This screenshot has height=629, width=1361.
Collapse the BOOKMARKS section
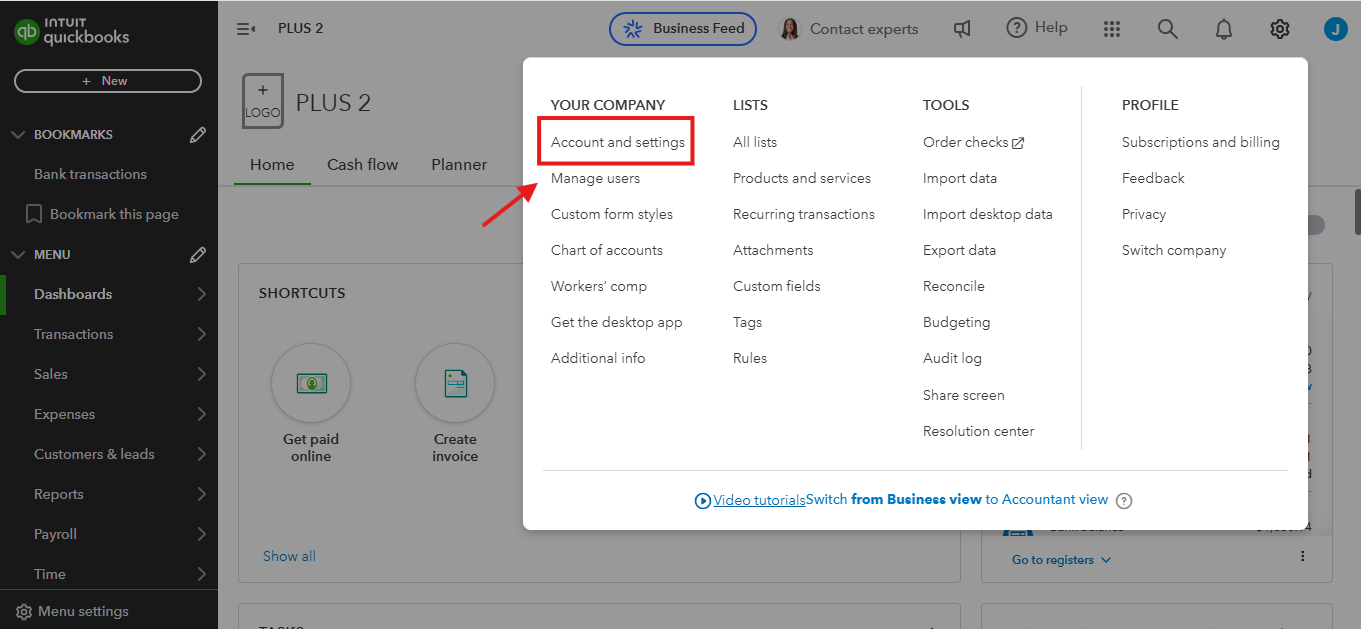click(17, 135)
